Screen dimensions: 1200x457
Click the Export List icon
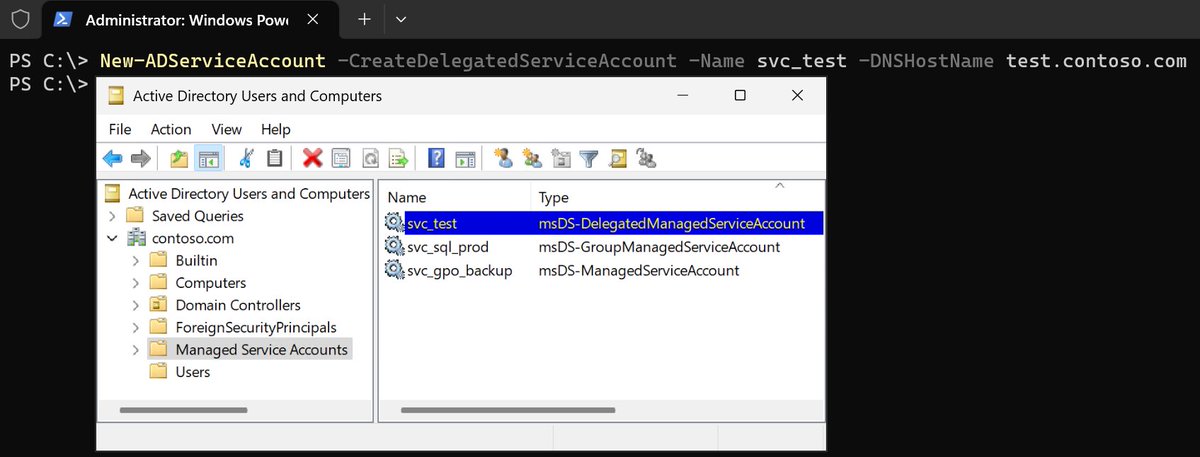tap(399, 158)
